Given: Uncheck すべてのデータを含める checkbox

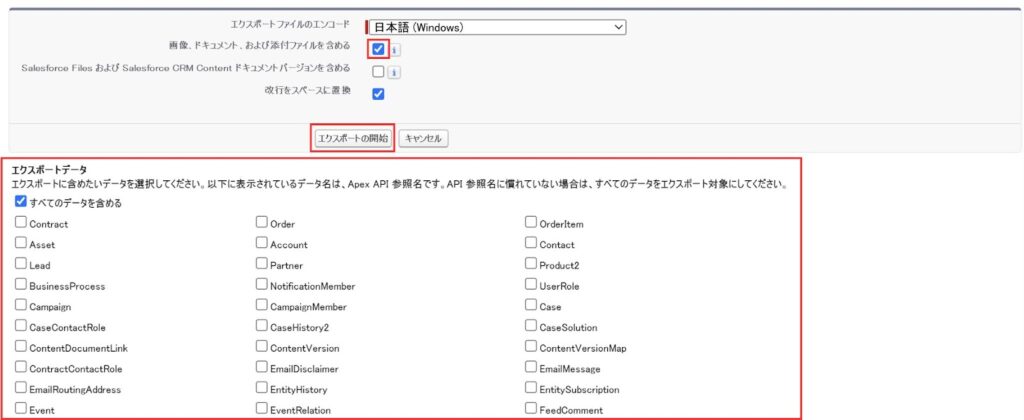Looking at the screenshot, I should 21,202.
